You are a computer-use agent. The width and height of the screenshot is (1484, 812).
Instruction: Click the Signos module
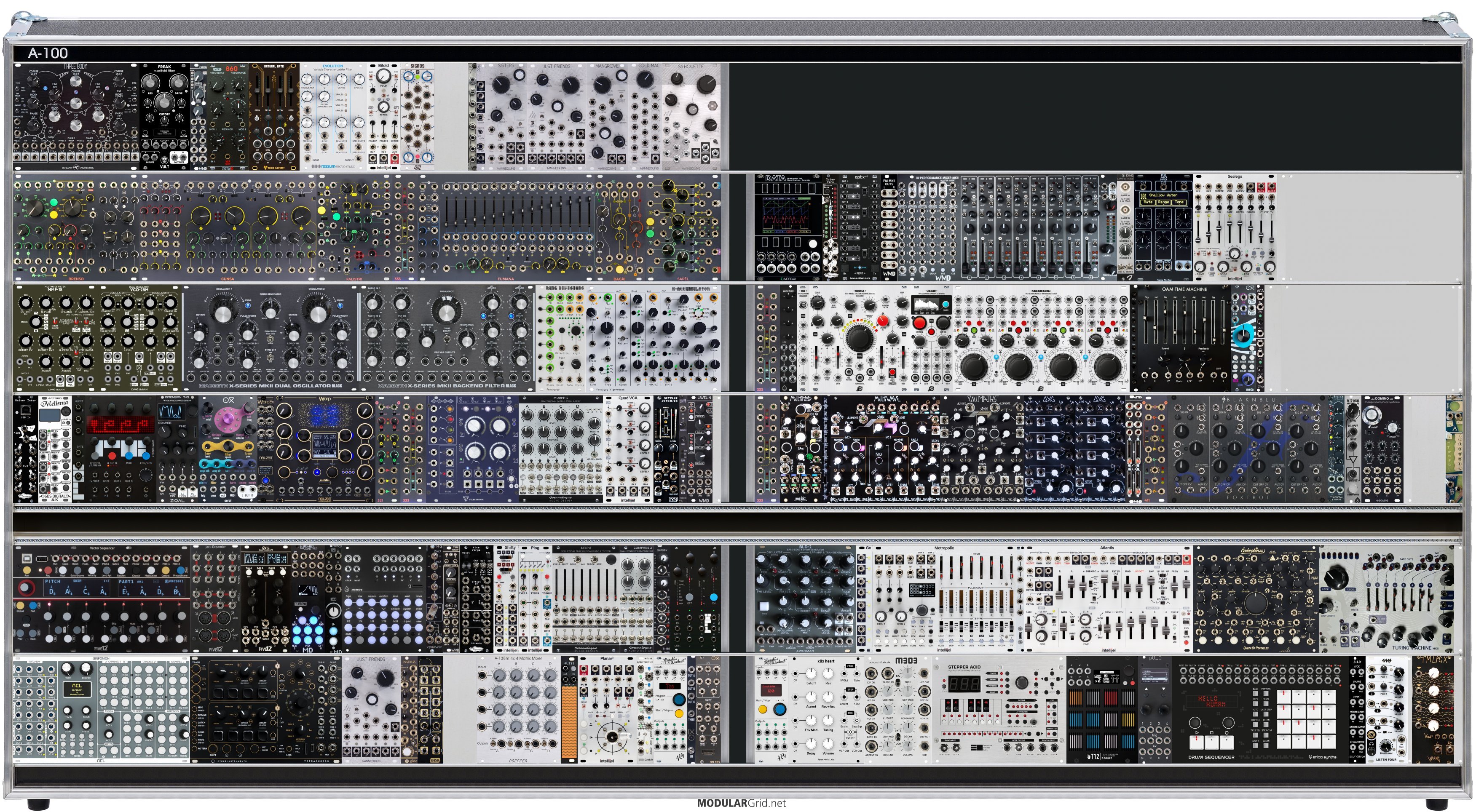click(417, 117)
